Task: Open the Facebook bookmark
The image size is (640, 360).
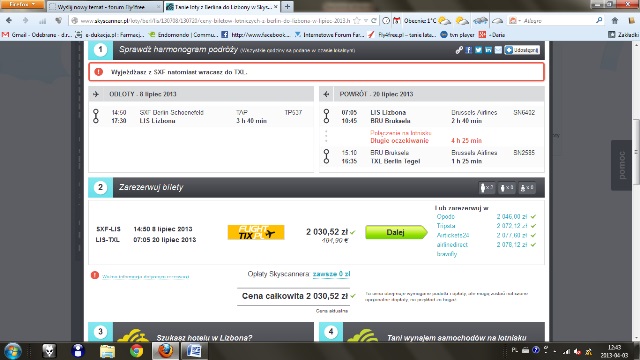Action: (255, 35)
